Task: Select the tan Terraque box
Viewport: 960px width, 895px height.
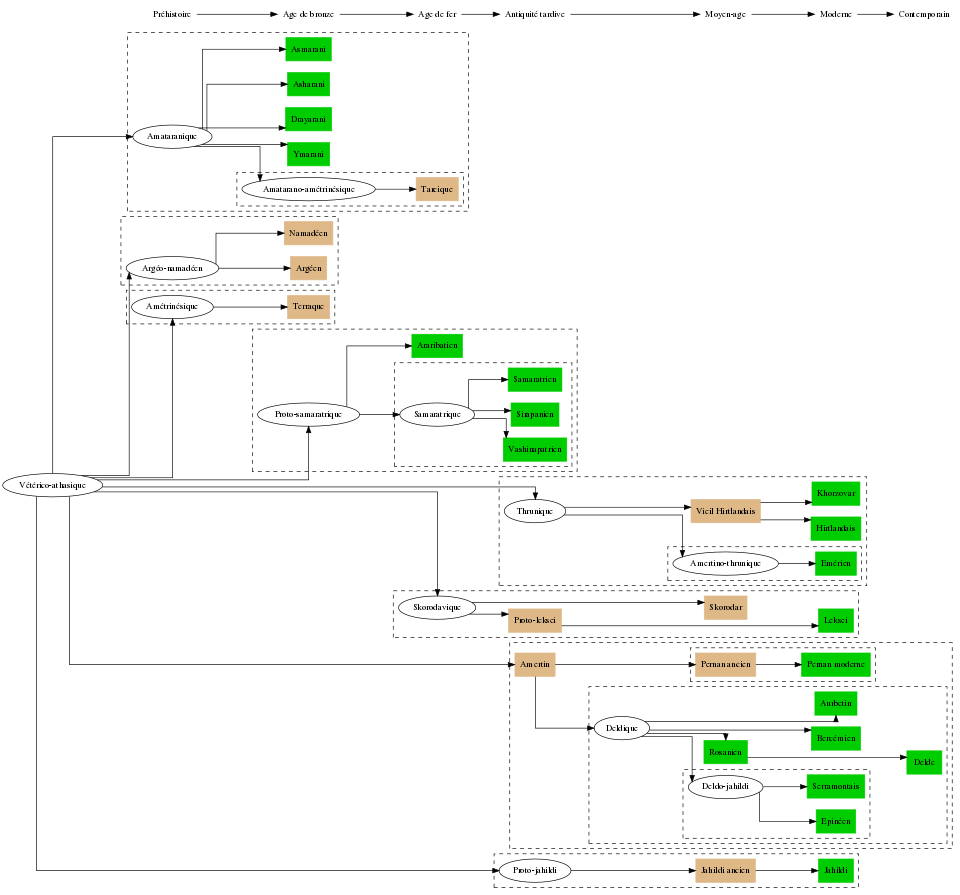Action: click(x=308, y=307)
